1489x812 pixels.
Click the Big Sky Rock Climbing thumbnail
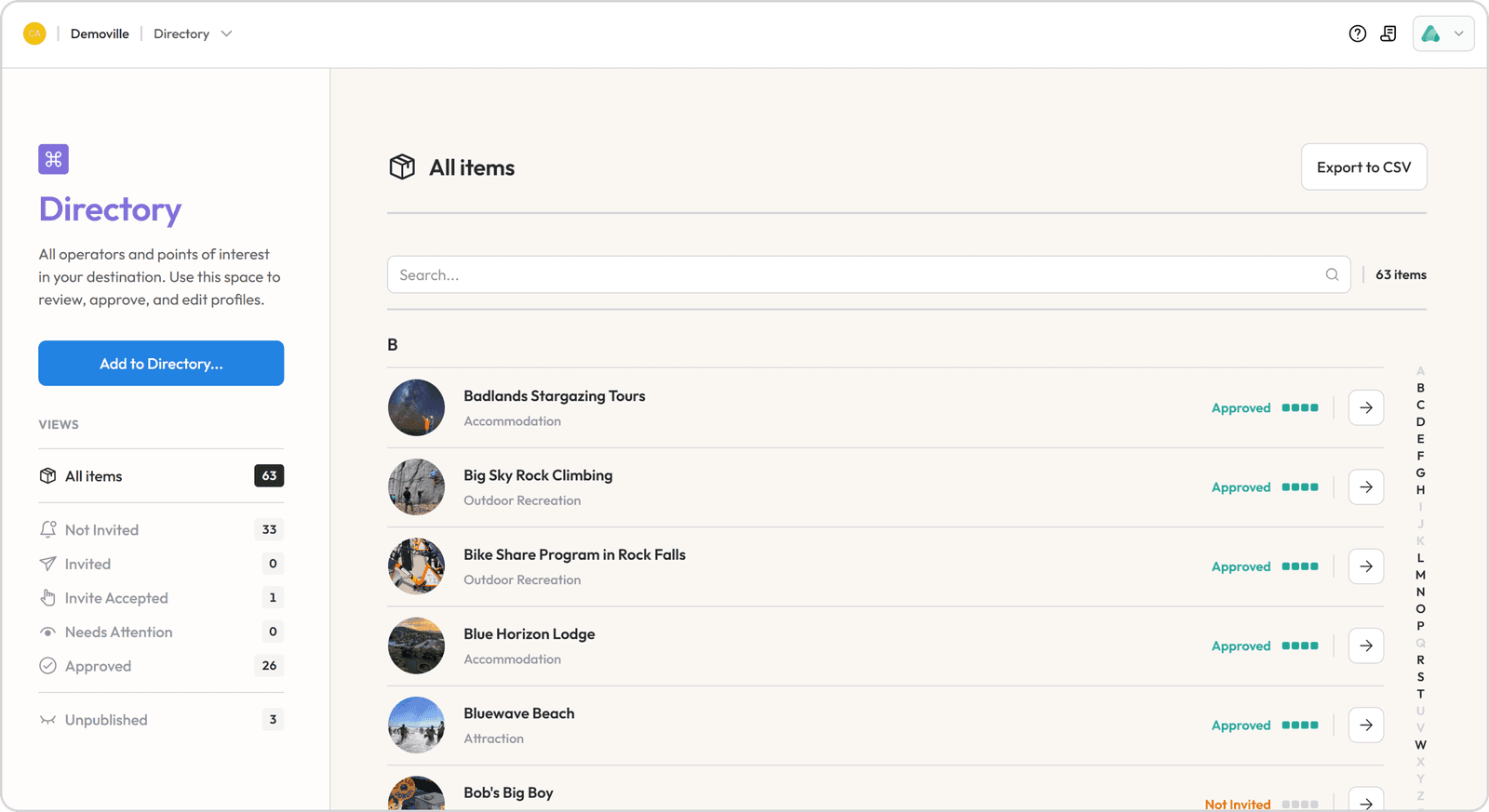click(x=416, y=486)
